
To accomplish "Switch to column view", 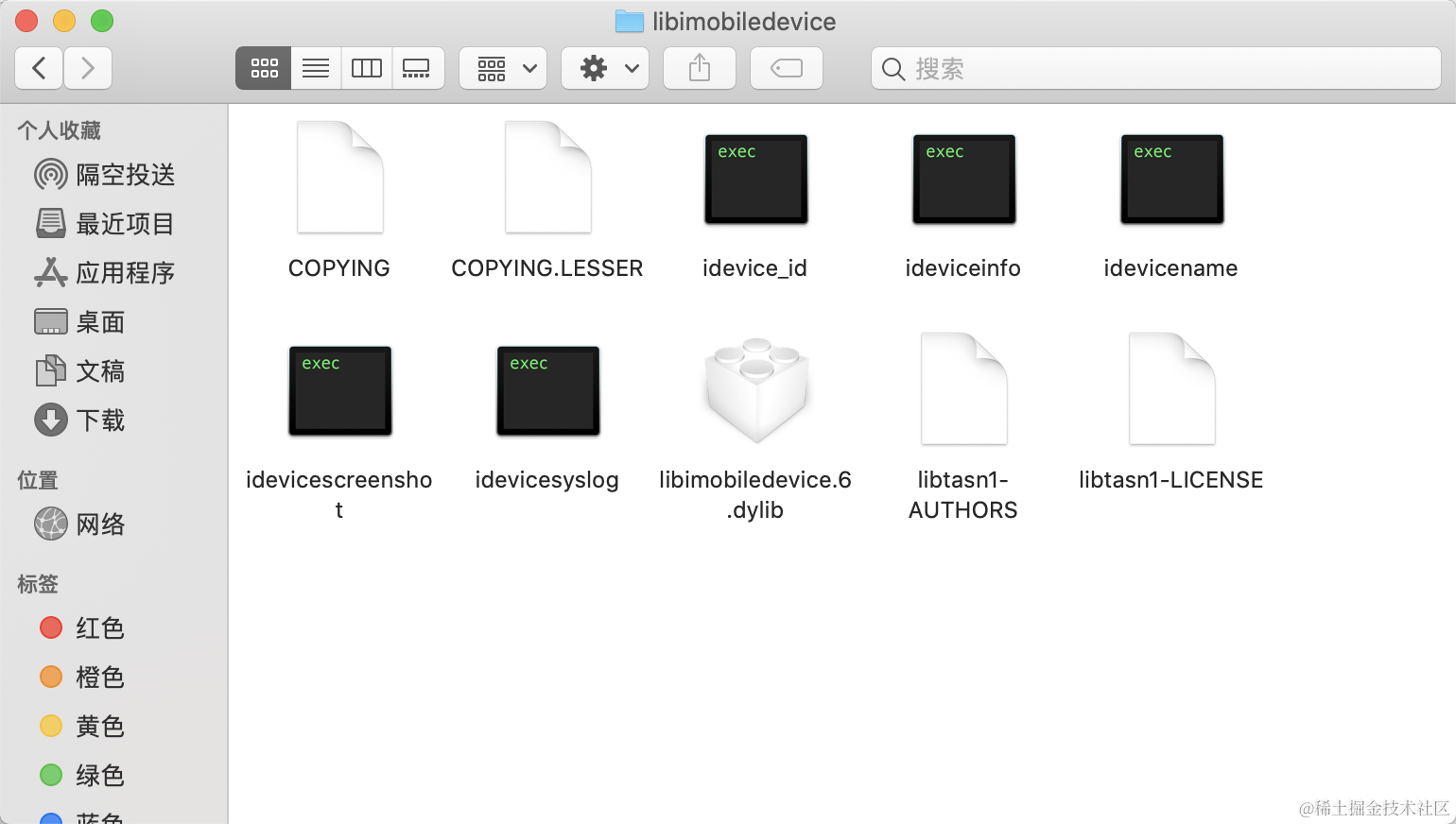I will (x=367, y=68).
